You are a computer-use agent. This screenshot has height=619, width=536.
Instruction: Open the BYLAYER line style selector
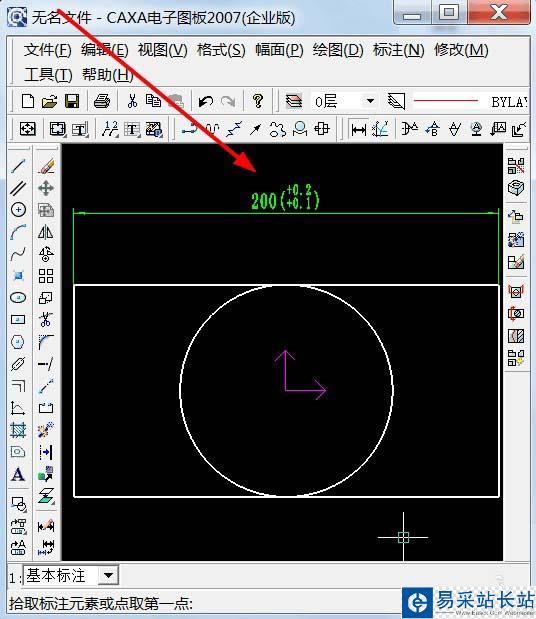[470, 102]
